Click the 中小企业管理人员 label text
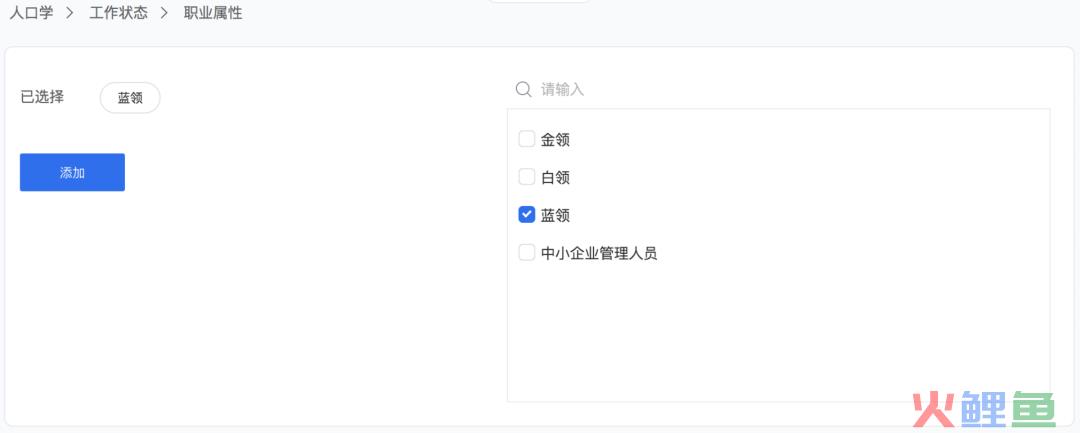 click(x=599, y=253)
